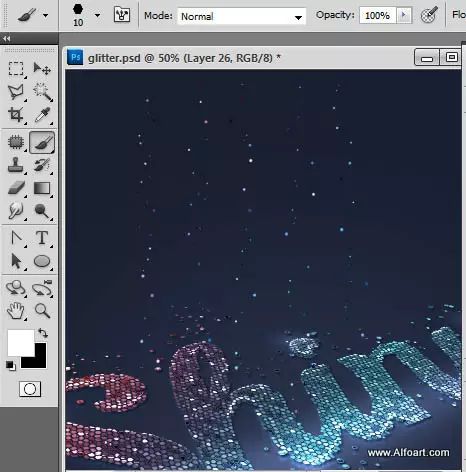The height and width of the screenshot is (472, 466).
Task: Open the brush Mode dropdown showing Normal
Action: coord(242,16)
